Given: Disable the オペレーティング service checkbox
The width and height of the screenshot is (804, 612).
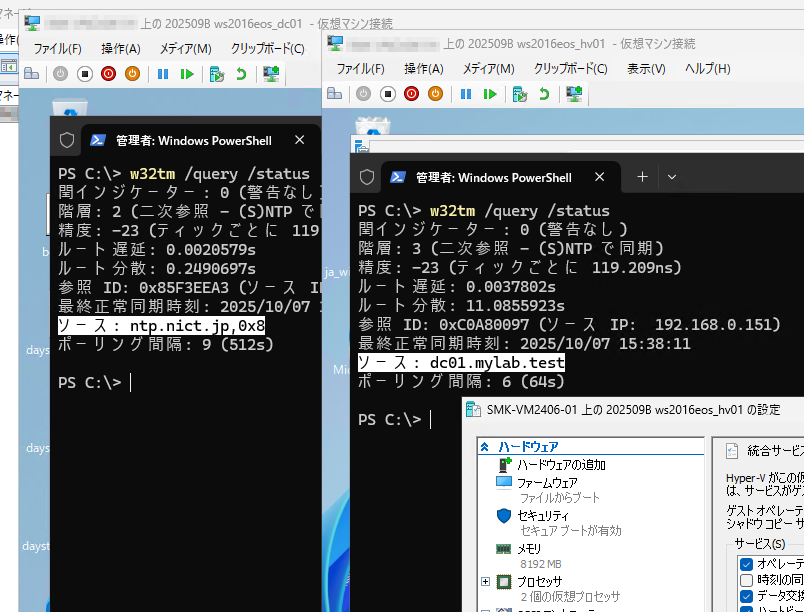Looking at the screenshot, I should 746,563.
